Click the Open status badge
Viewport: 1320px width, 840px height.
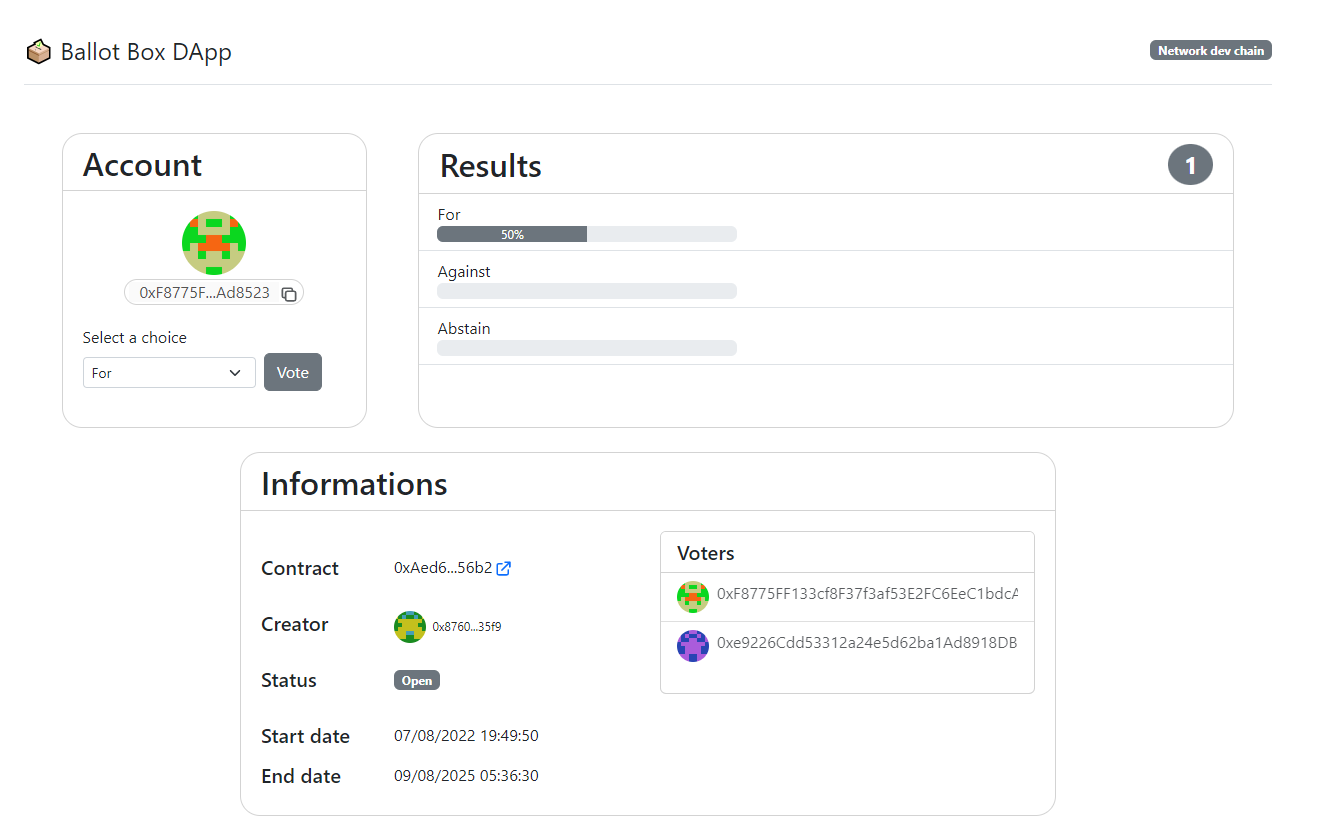click(x=417, y=681)
